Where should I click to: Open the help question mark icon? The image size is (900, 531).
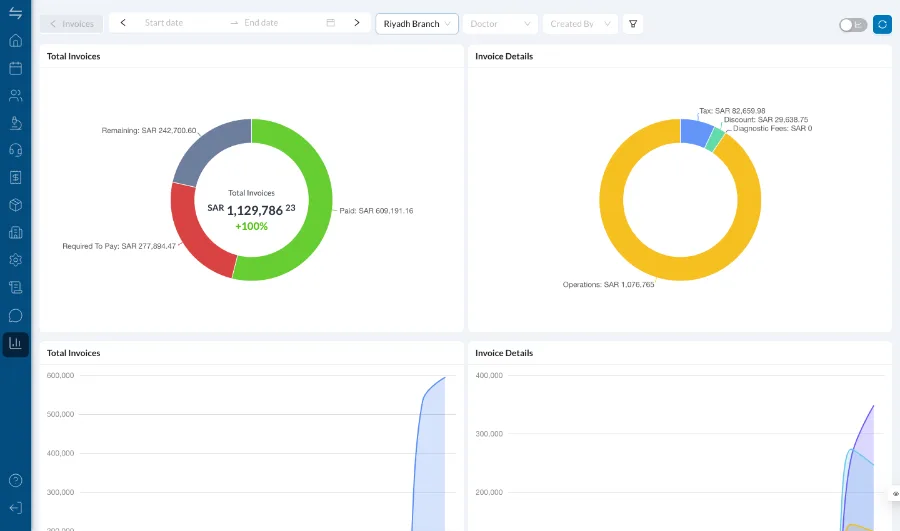(15, 480)
